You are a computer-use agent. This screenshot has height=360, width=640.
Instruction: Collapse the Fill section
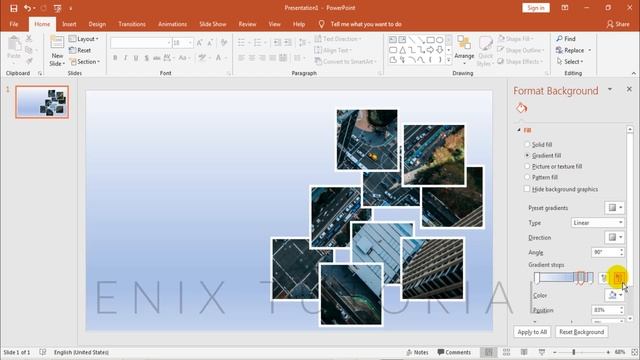tap(519, 130)
